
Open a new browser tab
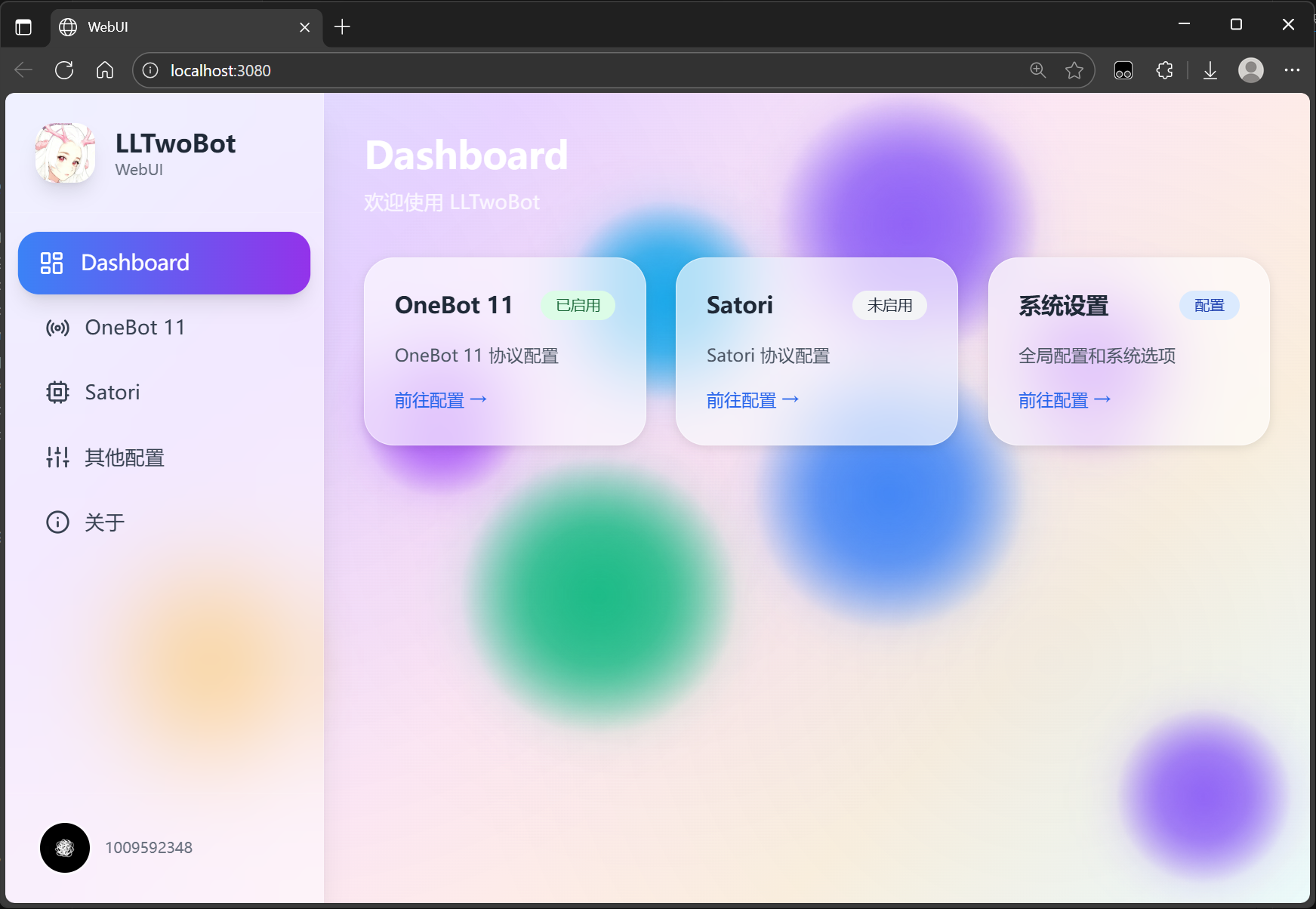point(342,26)
